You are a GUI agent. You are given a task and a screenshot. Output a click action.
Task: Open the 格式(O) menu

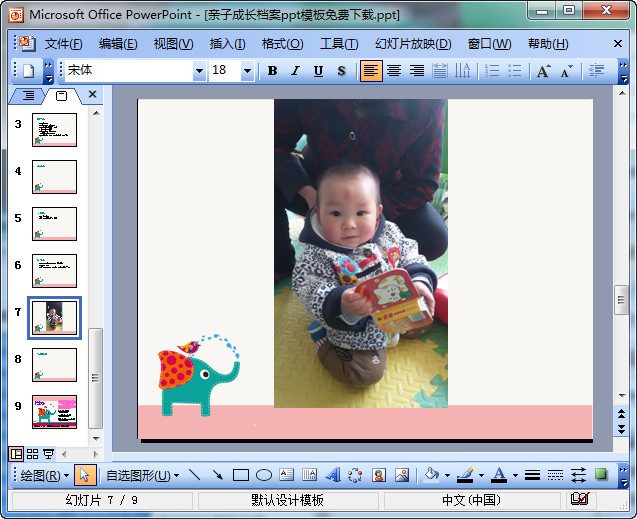[x=282, y=43]
